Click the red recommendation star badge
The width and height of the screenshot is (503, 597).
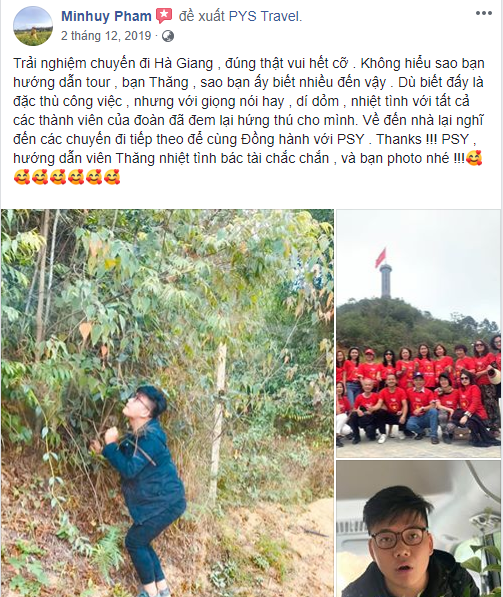point(164,16)
